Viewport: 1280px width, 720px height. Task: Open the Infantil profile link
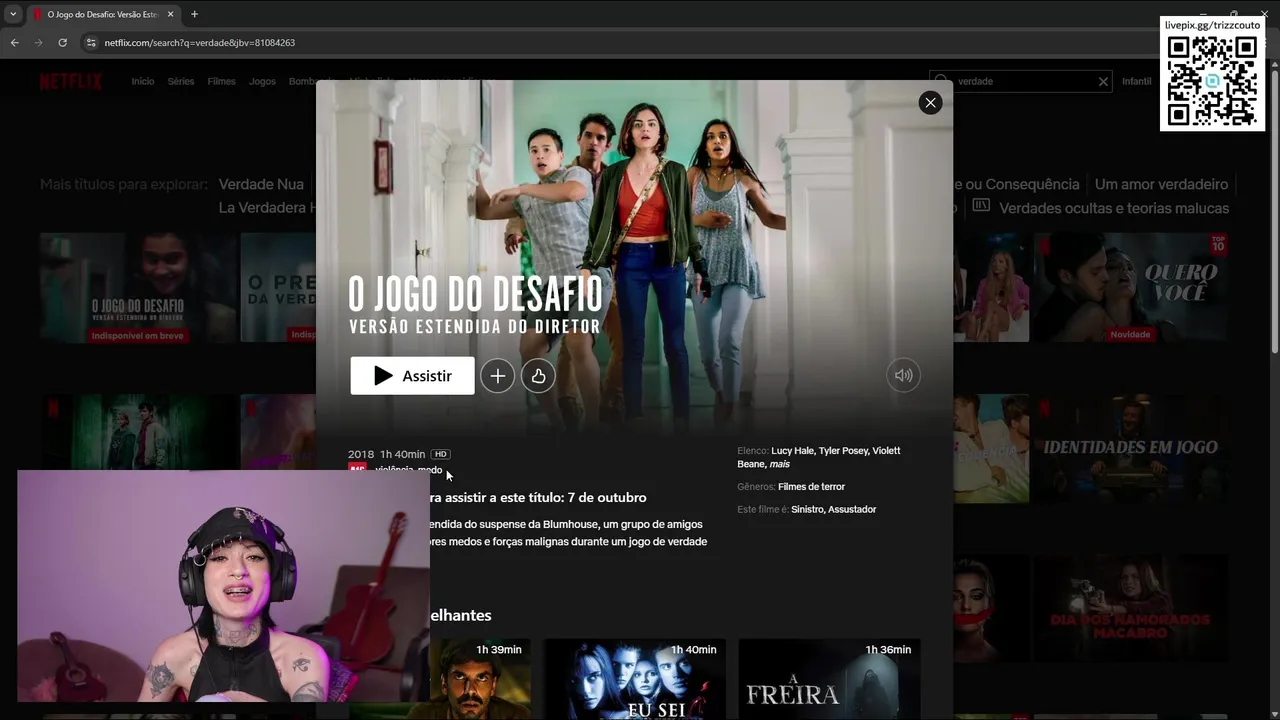click(1136, 81)
